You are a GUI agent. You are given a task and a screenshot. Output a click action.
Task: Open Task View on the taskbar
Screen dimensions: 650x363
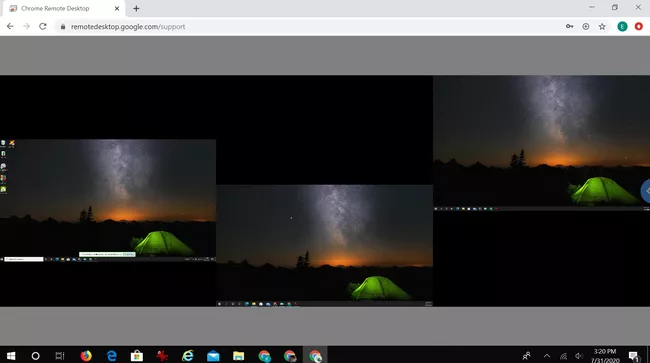60,356
